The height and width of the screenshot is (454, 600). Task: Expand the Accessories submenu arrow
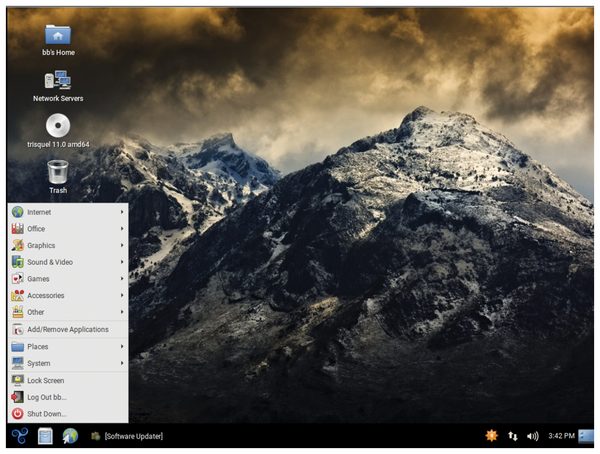122,296
